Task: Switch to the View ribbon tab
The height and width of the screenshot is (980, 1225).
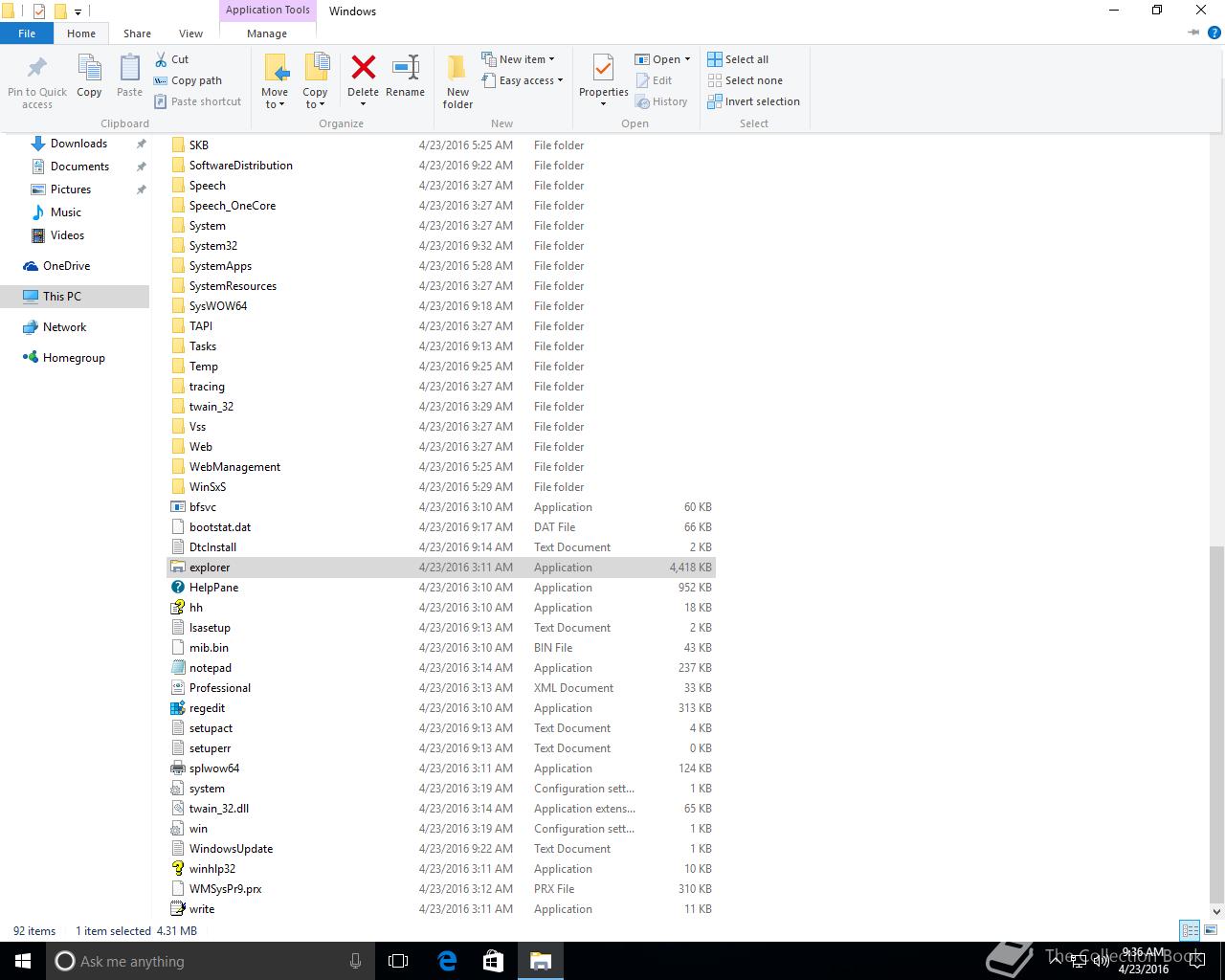Action: [x=190, y=33]
